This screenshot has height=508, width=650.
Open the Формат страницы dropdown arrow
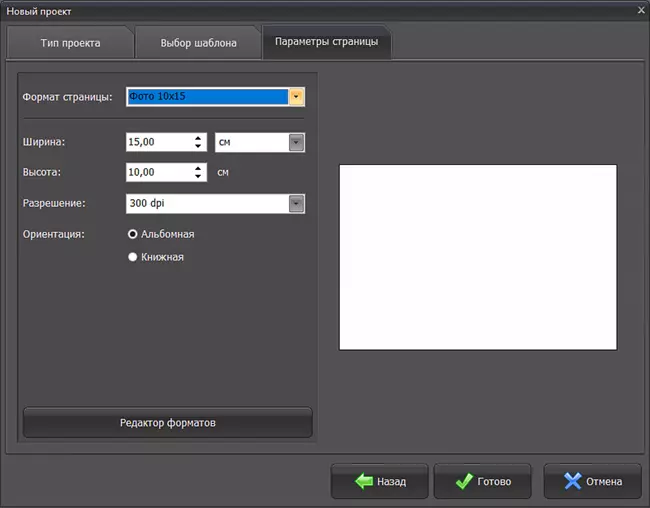296,97
